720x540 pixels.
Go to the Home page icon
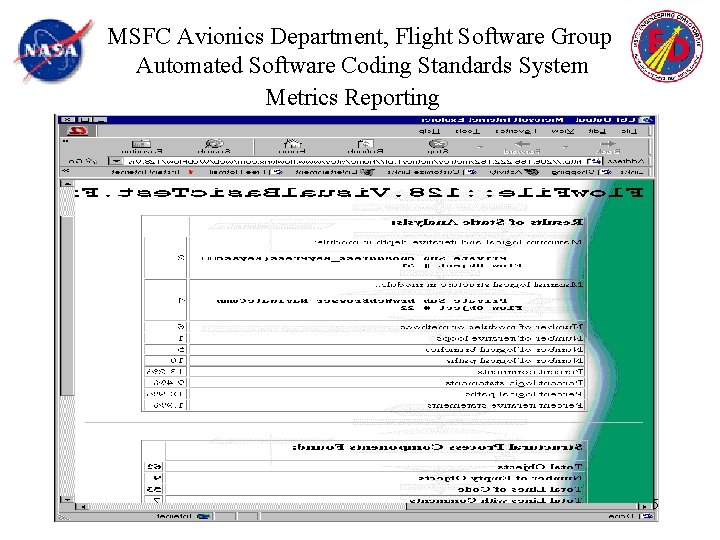(292, 147)
